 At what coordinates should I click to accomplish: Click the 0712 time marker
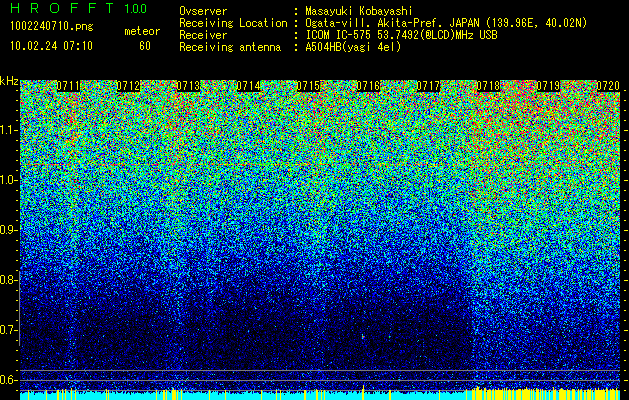coord(128,86)
